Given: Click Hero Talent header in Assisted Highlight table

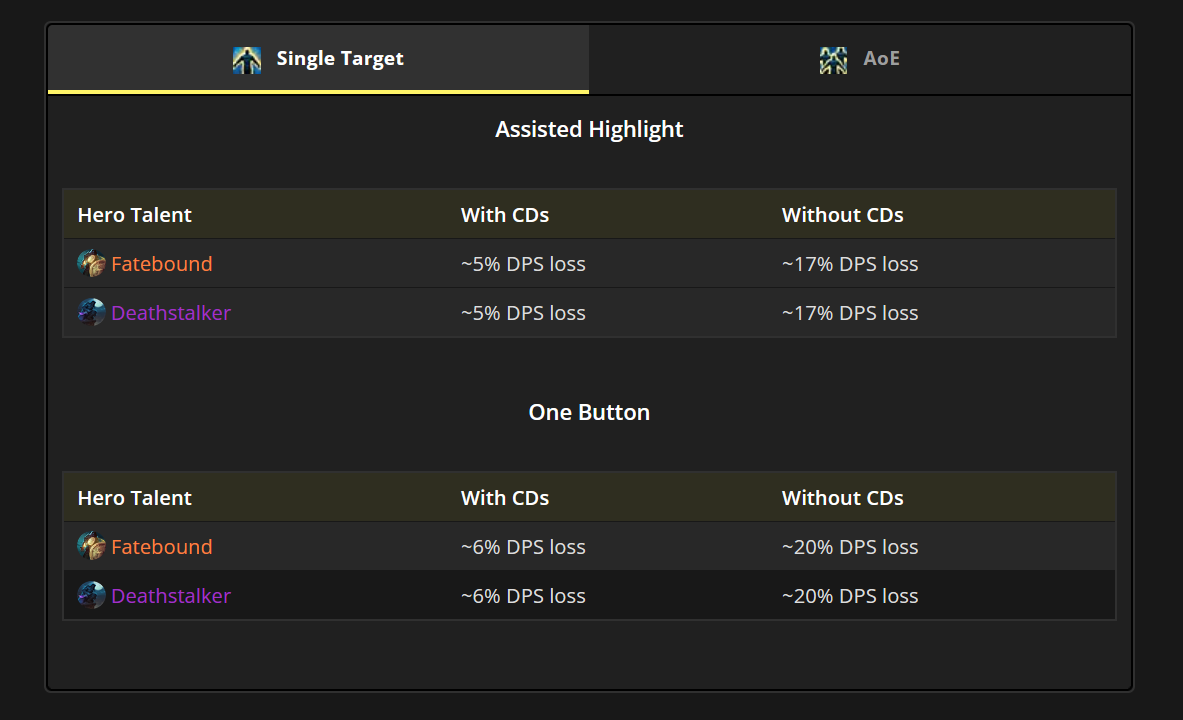Looking at the screenshot, I should (x=134, y=215).
